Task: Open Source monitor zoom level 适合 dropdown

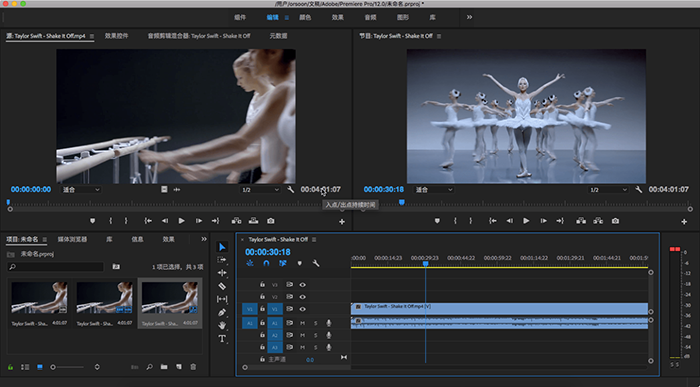Action: point(81,190)
